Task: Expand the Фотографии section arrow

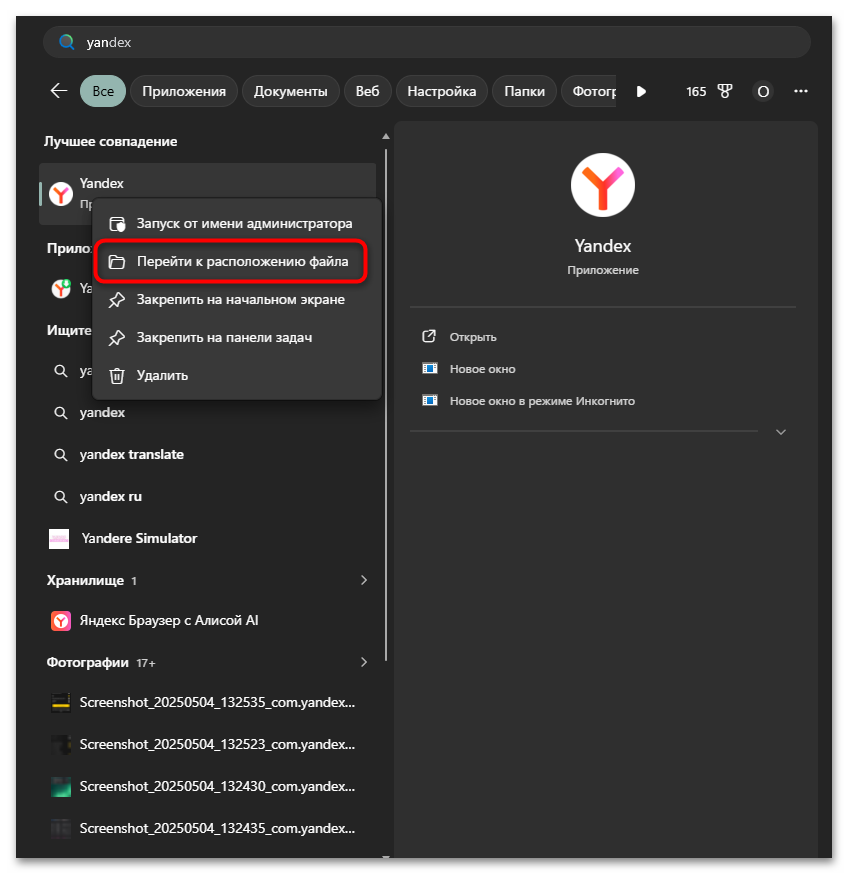Action: (x=364, y=662)
